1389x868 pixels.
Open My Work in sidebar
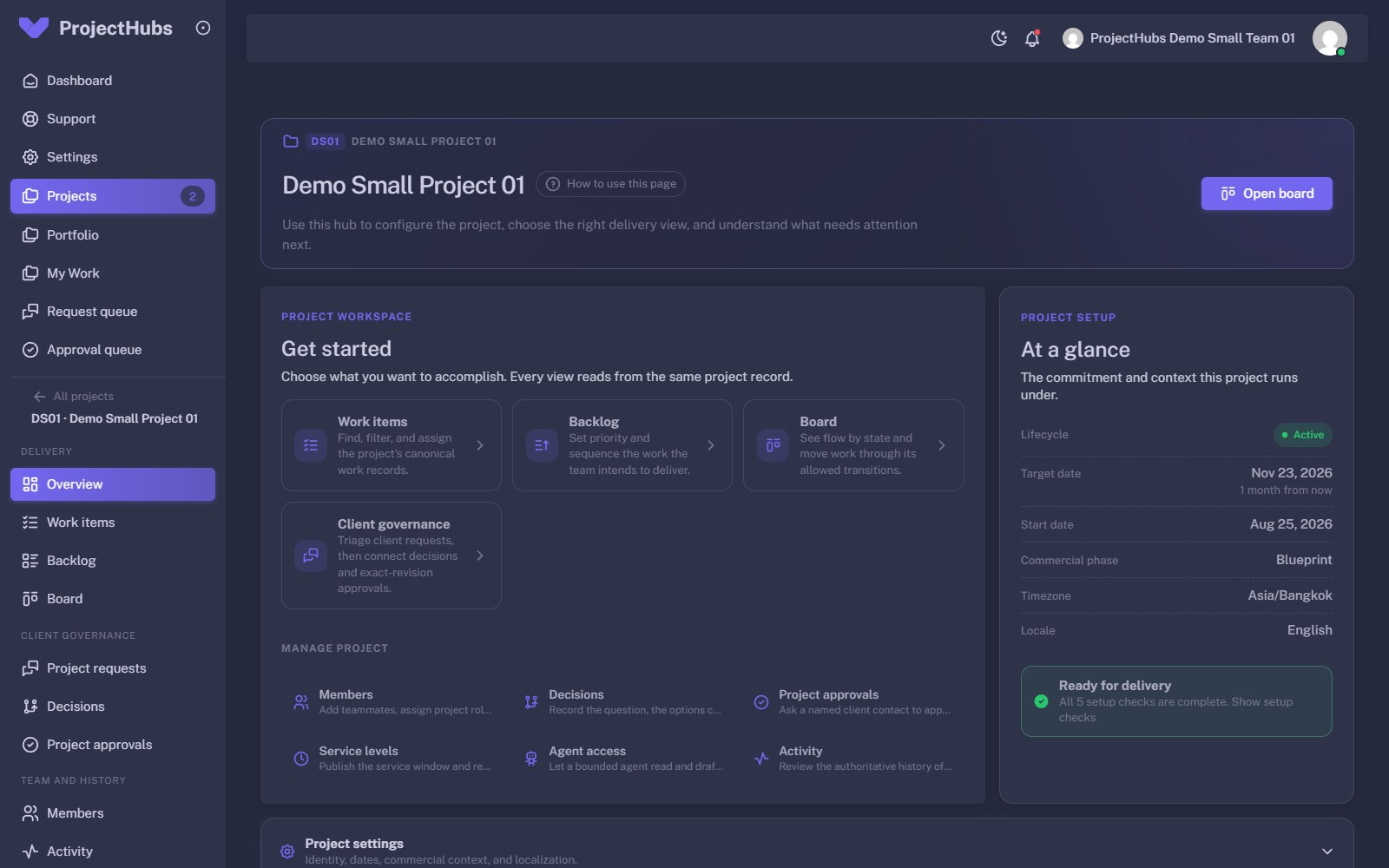(113, 273)
